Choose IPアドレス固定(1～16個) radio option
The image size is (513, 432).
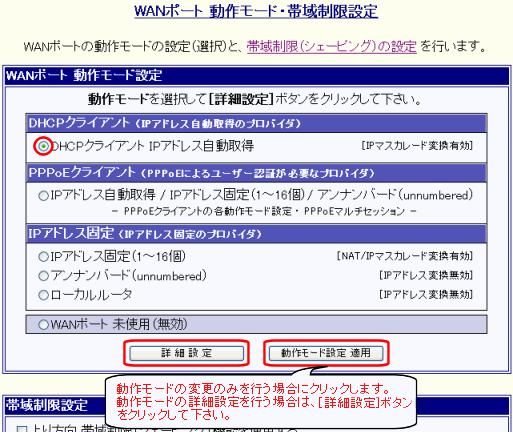[44, 257]
